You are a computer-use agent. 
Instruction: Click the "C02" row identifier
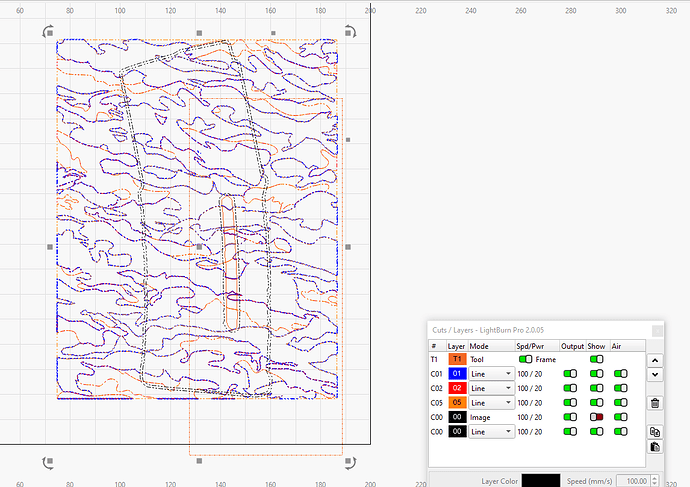click(437, 388)
